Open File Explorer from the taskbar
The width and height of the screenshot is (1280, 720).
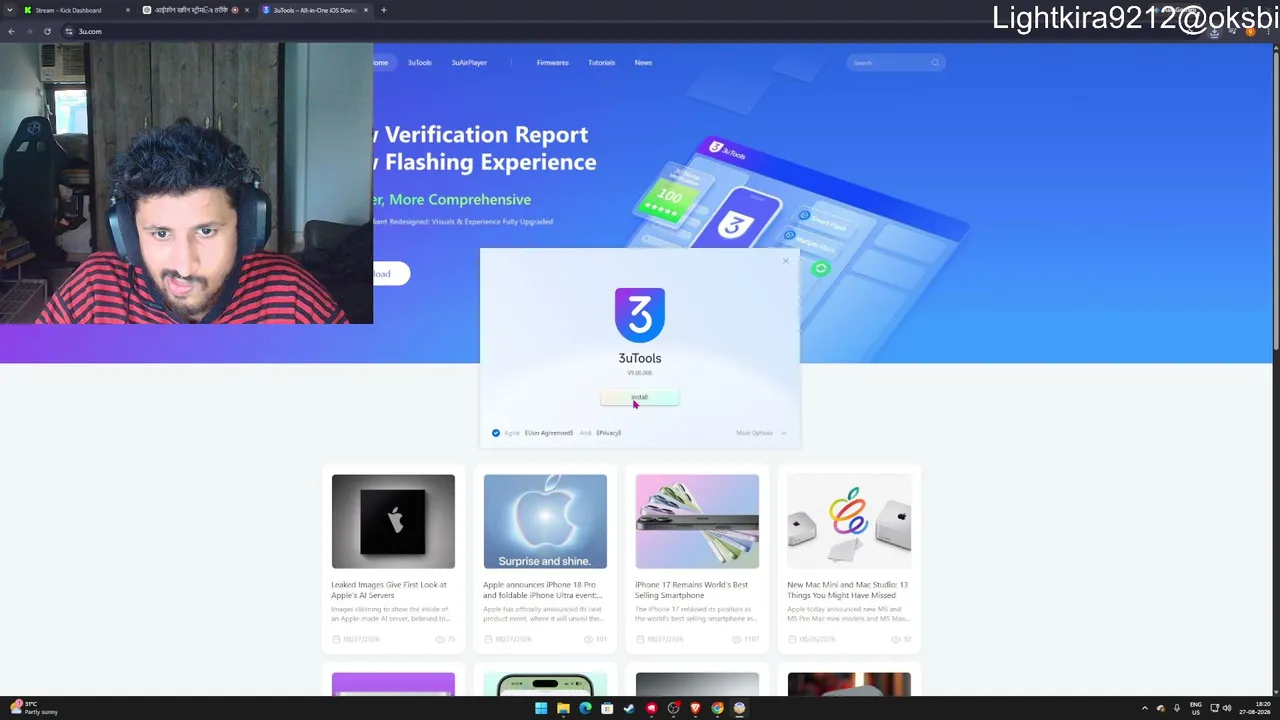[x=563, y=708]
